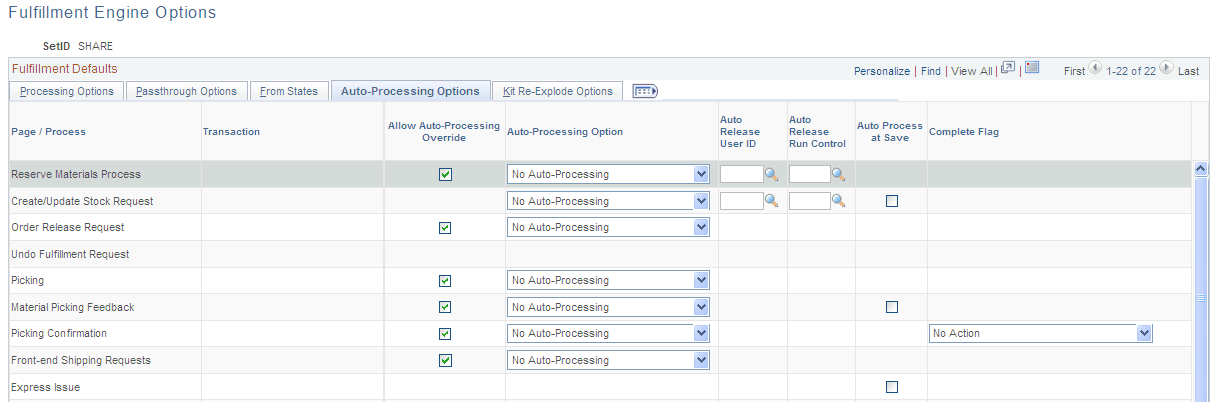Click the Download to spreadsheet icon
The width and height of the screenshot is (1217, 402).
click(1032, 68)
